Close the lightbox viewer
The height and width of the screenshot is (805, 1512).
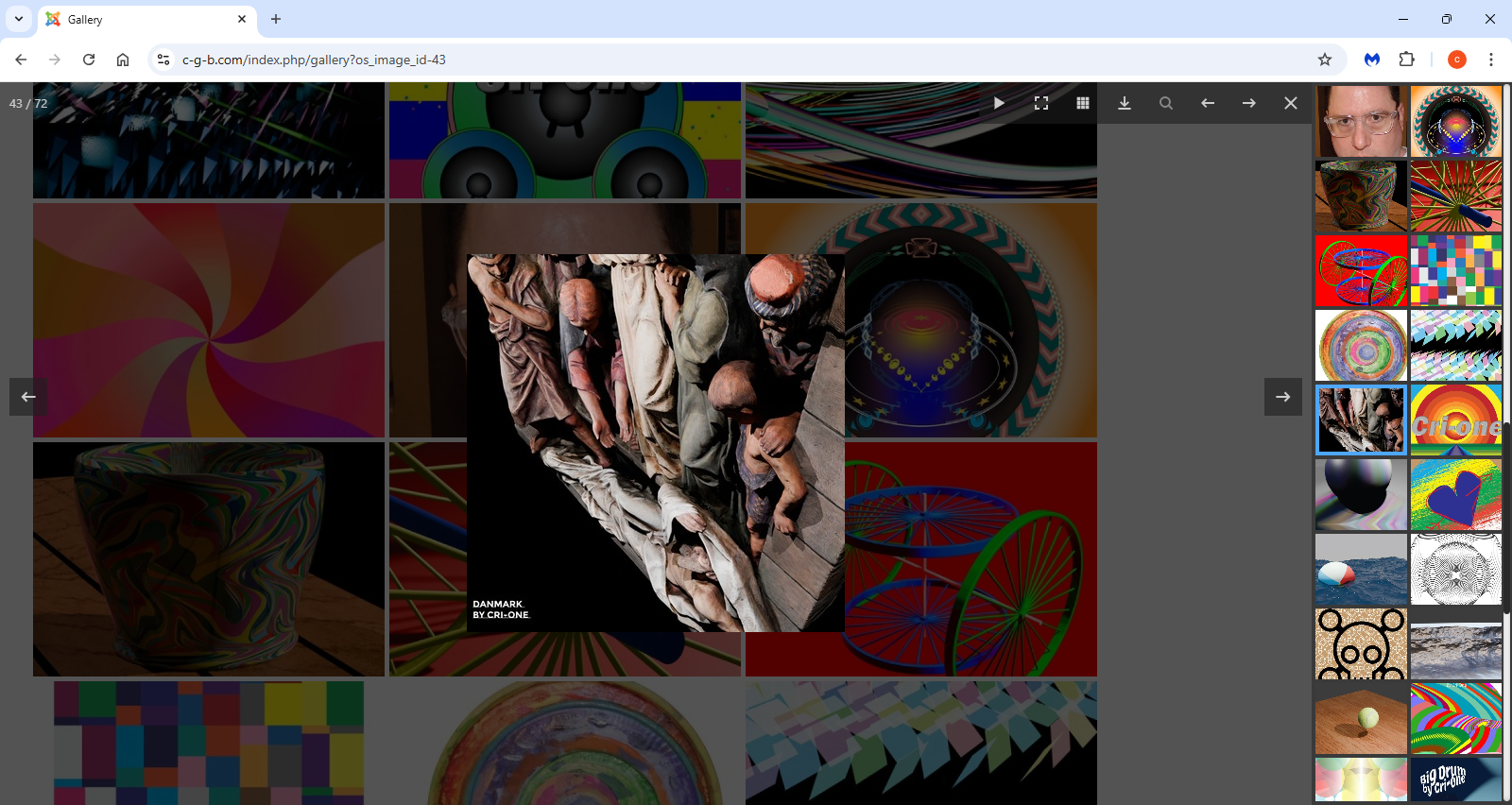[x=1291, y=103]
